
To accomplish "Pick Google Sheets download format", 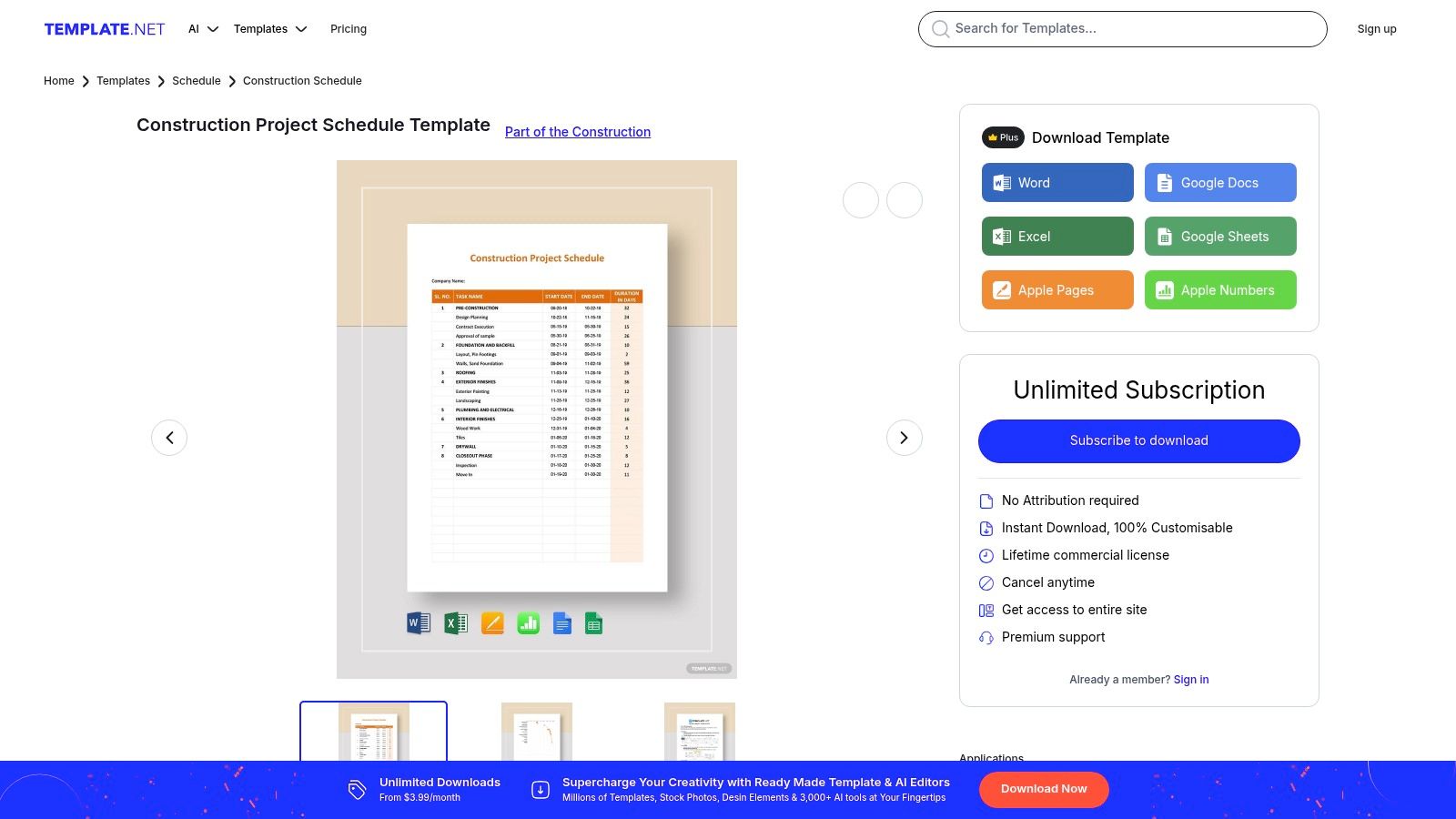I will [x=1219, y=237].
